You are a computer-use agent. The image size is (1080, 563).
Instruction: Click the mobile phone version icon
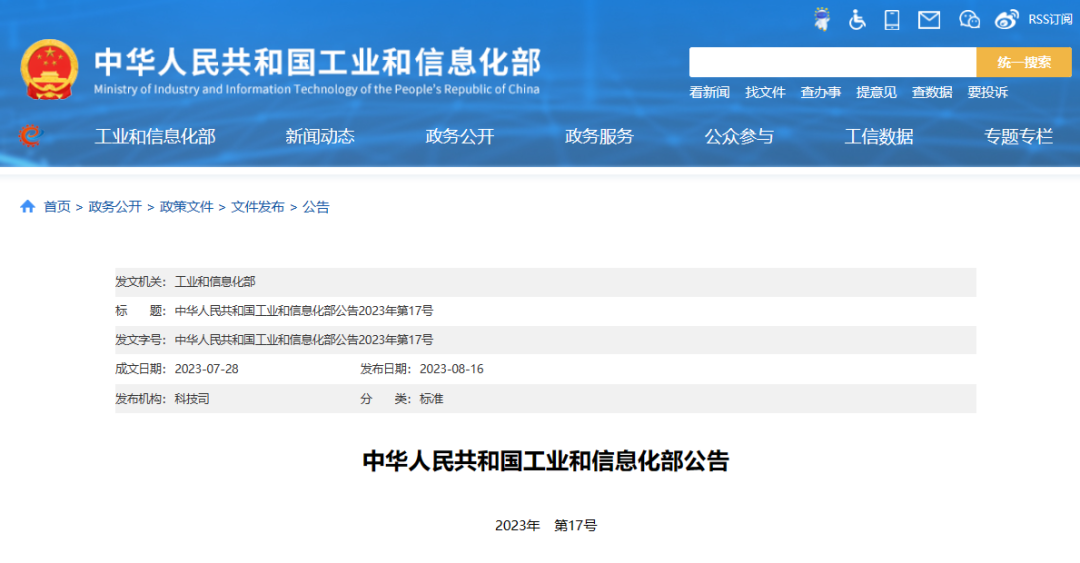tap(892, 19)
